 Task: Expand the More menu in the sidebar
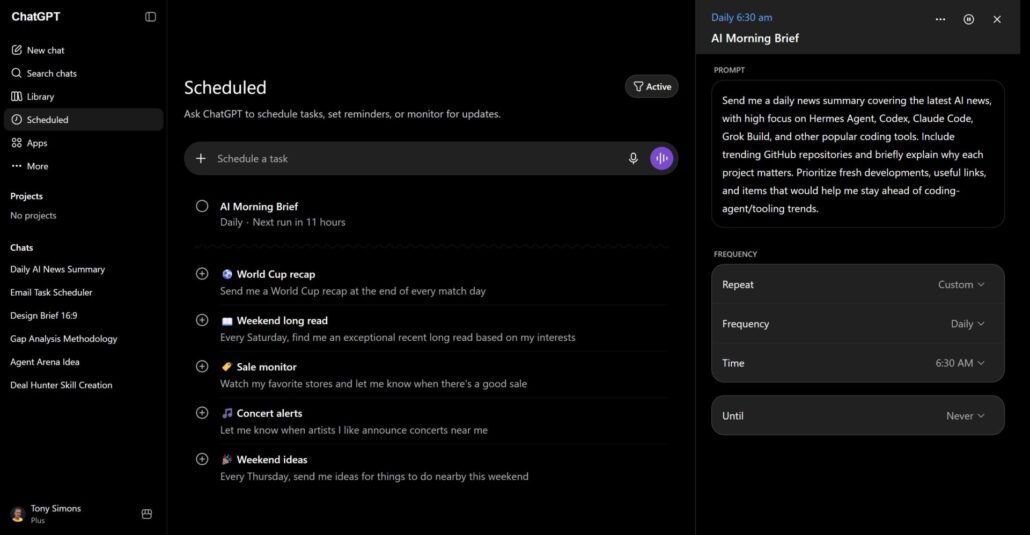[83, 166]
